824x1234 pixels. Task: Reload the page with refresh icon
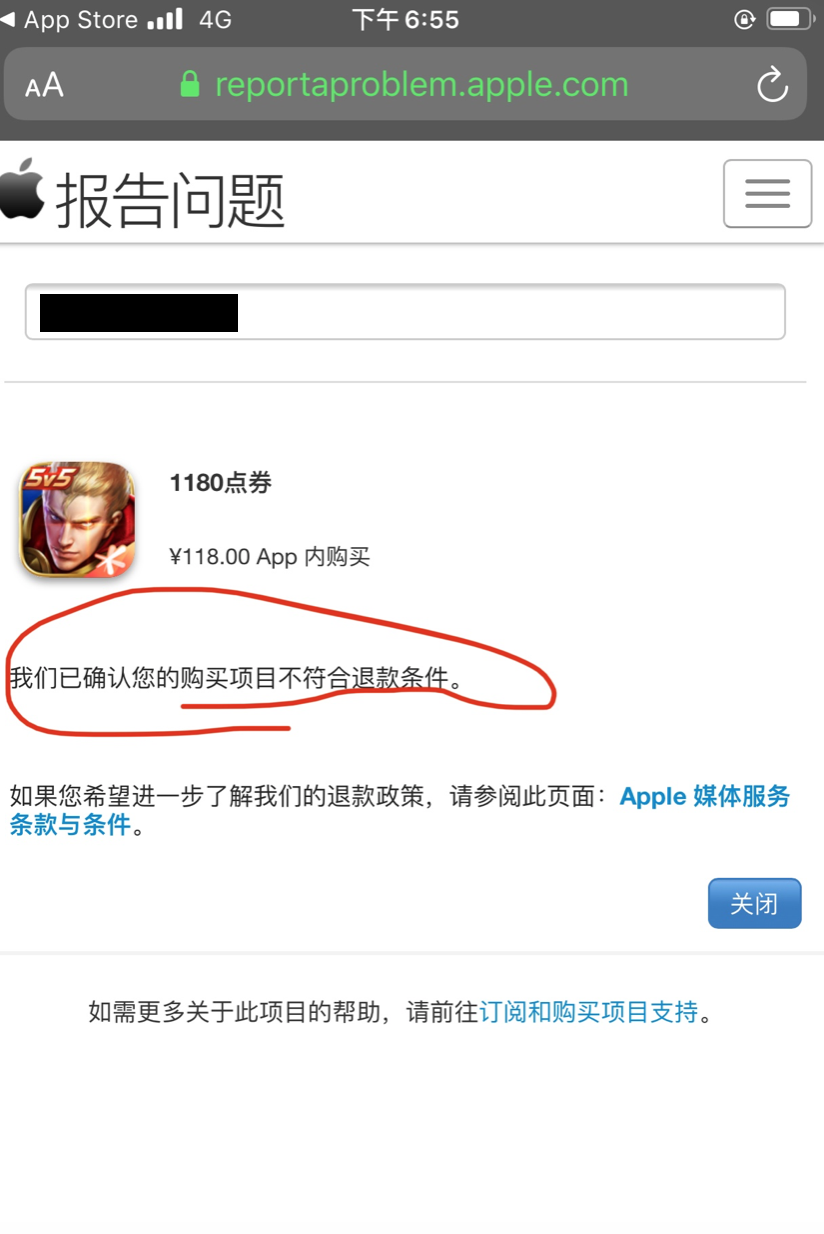pos(772,85)
